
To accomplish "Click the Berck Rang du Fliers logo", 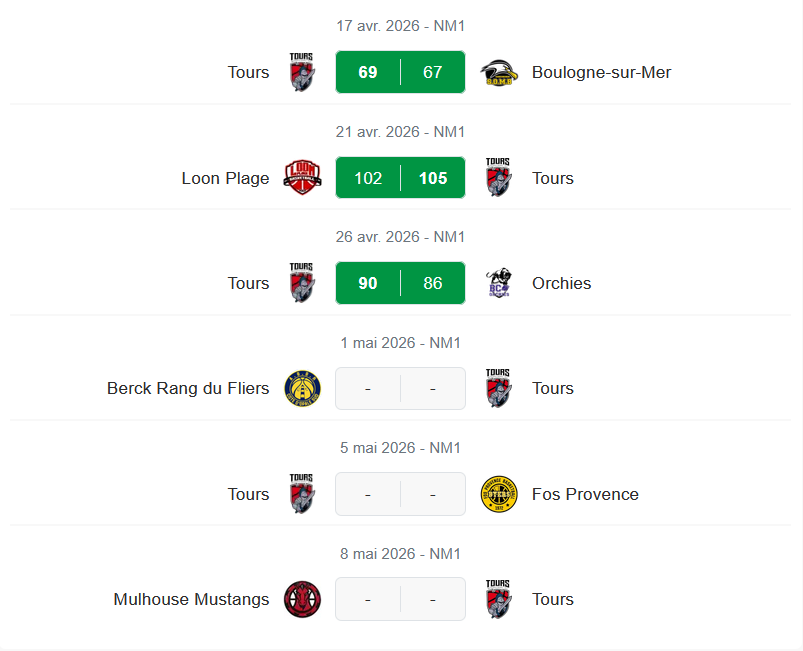I will click(302, 388).
